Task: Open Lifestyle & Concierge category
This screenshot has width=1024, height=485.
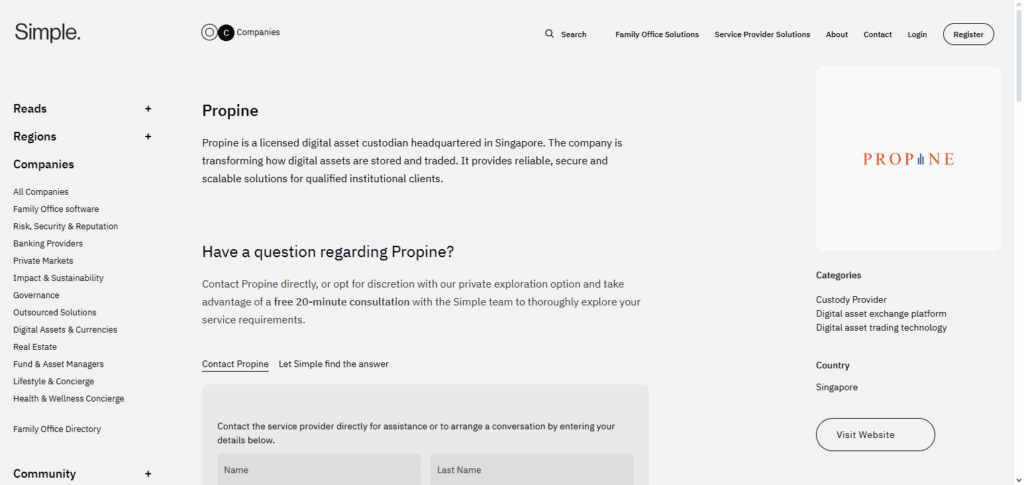Action: point(54,381)
